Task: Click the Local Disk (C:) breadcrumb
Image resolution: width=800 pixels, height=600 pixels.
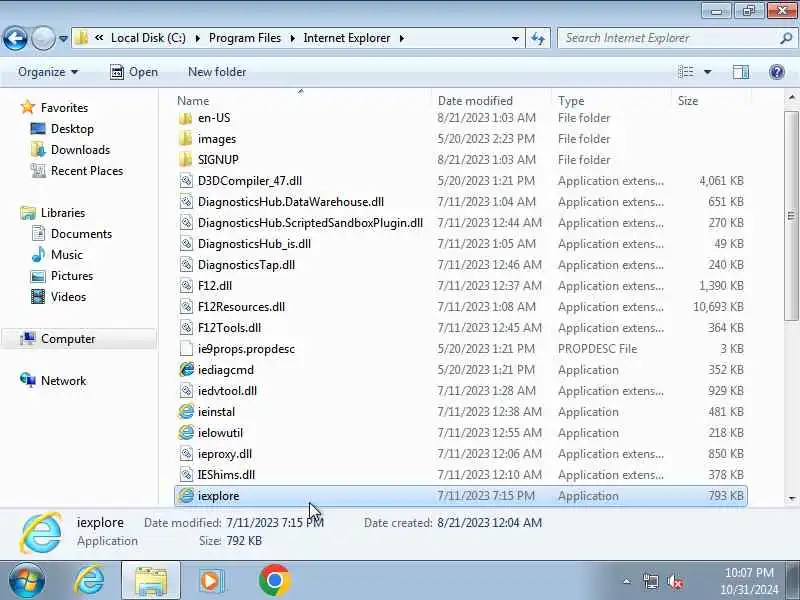Action: [148, 38]
